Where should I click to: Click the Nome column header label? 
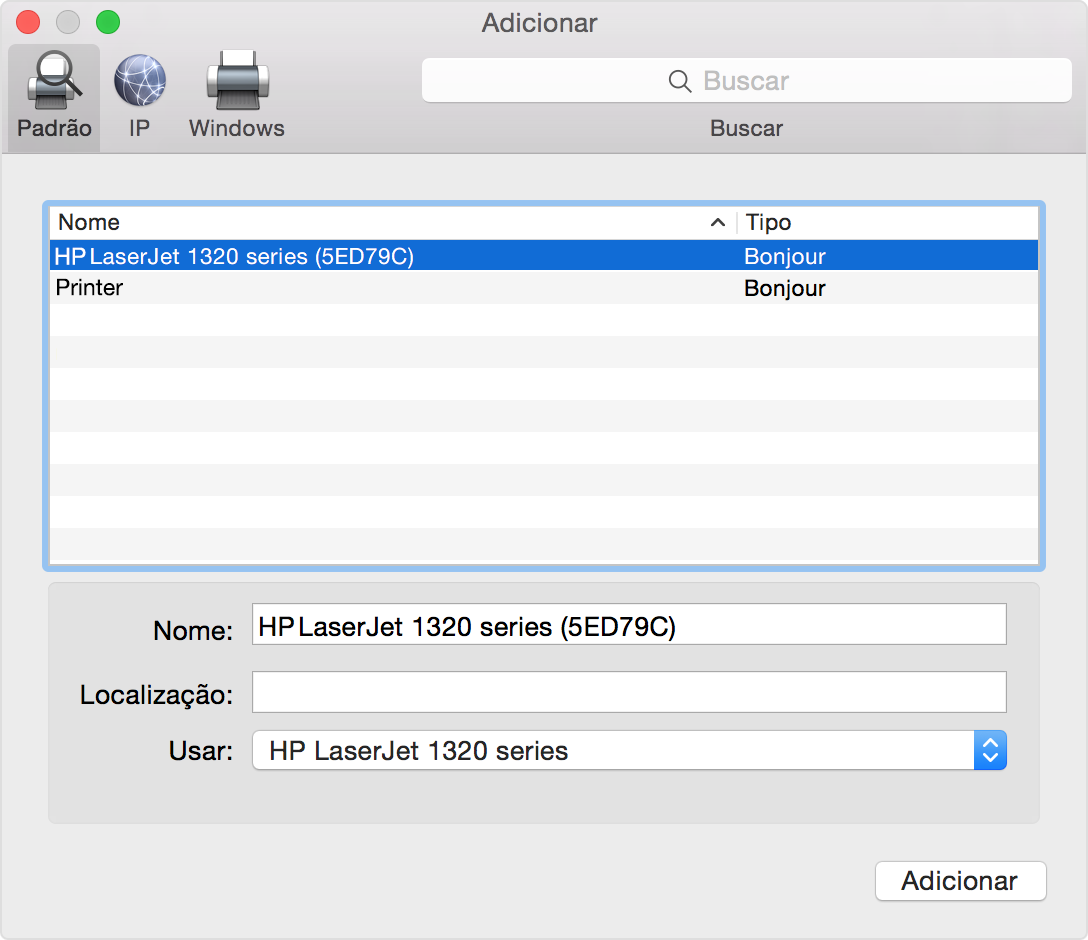(88, 223)
